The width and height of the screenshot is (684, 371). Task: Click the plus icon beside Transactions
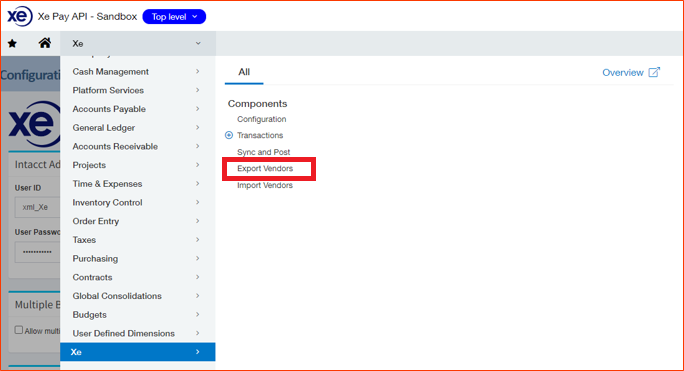(229, 135)
